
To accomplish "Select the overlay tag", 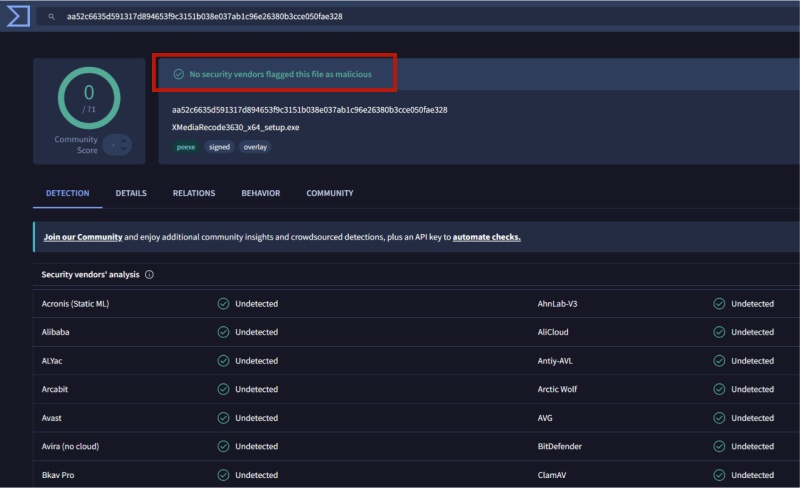I will pos(255,147).
